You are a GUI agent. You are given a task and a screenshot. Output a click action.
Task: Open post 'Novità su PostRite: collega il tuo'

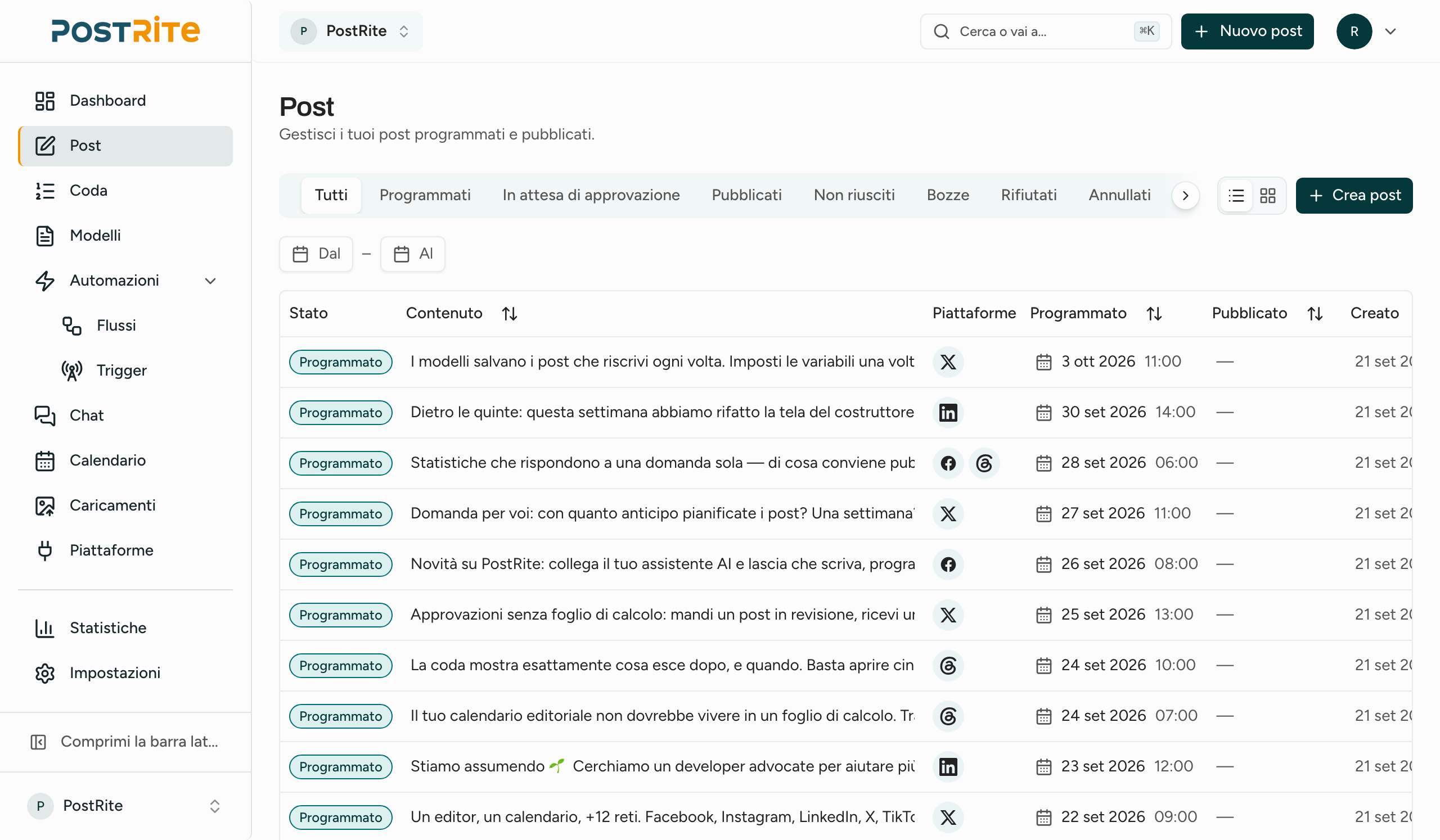(662, 564)
